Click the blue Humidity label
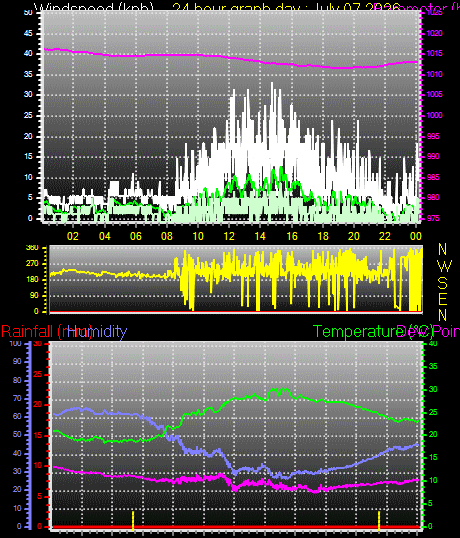460x538 pixels. coord(97,331)
